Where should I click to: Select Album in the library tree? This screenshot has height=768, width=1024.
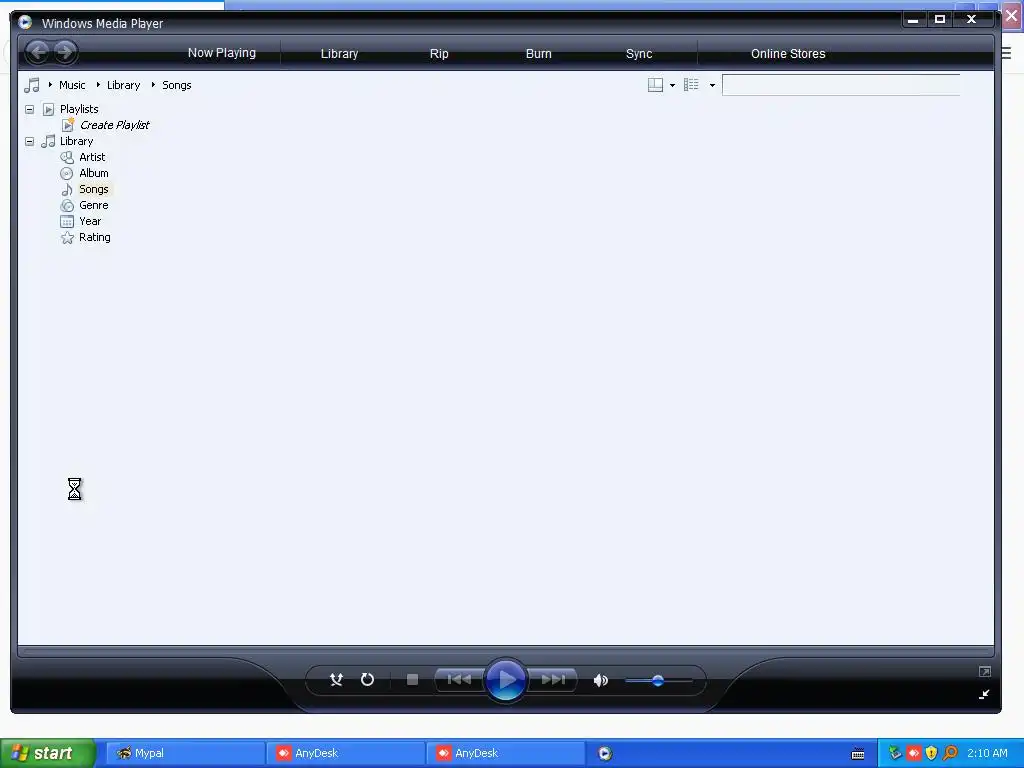pos(94,173)
